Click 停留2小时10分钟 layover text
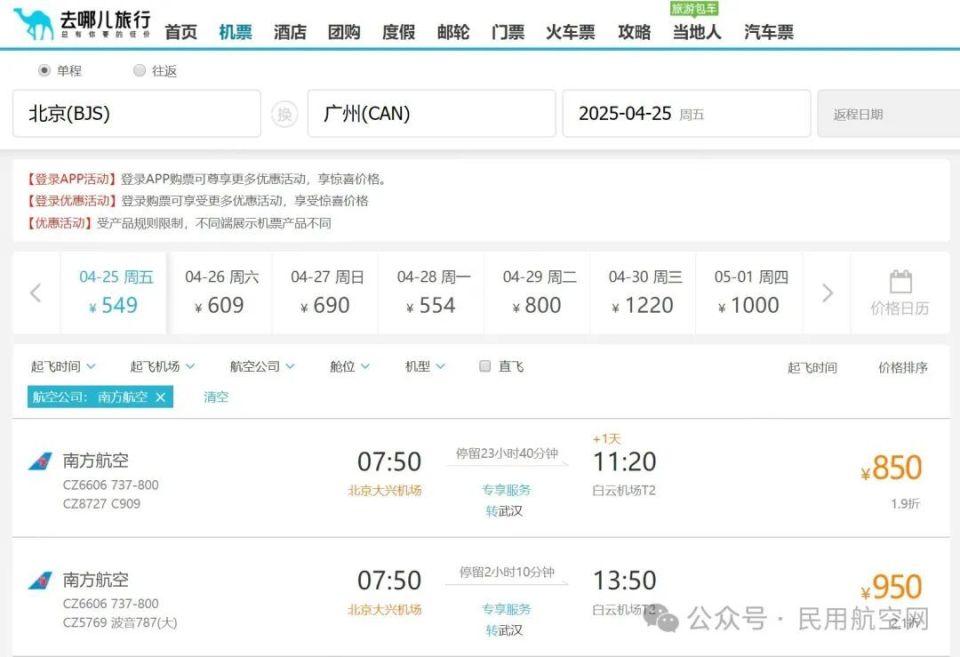 (507, 573)
